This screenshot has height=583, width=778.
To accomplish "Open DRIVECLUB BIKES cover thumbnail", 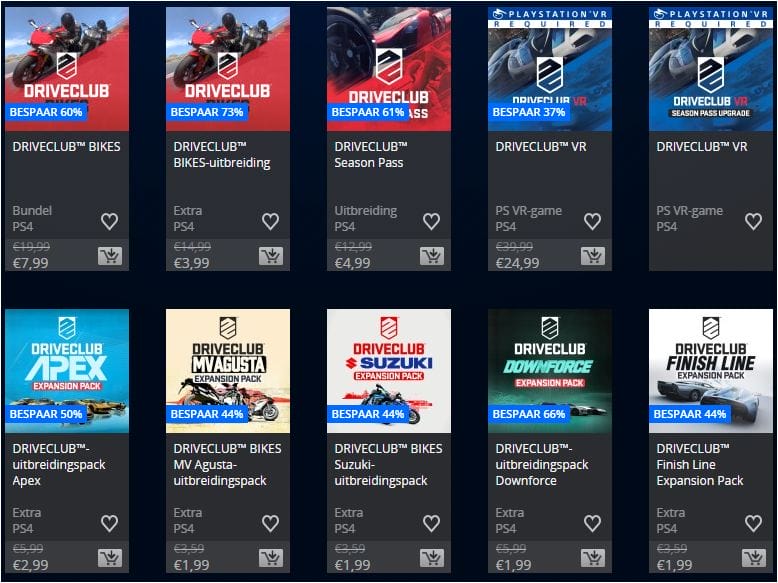I will pyautogui.click(x=67, y=69).
